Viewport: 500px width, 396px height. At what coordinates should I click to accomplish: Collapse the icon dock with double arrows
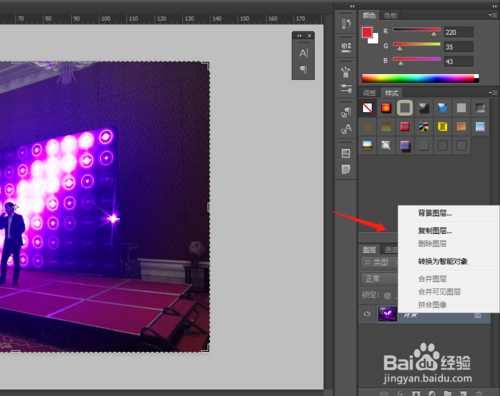tap(352, 6)
